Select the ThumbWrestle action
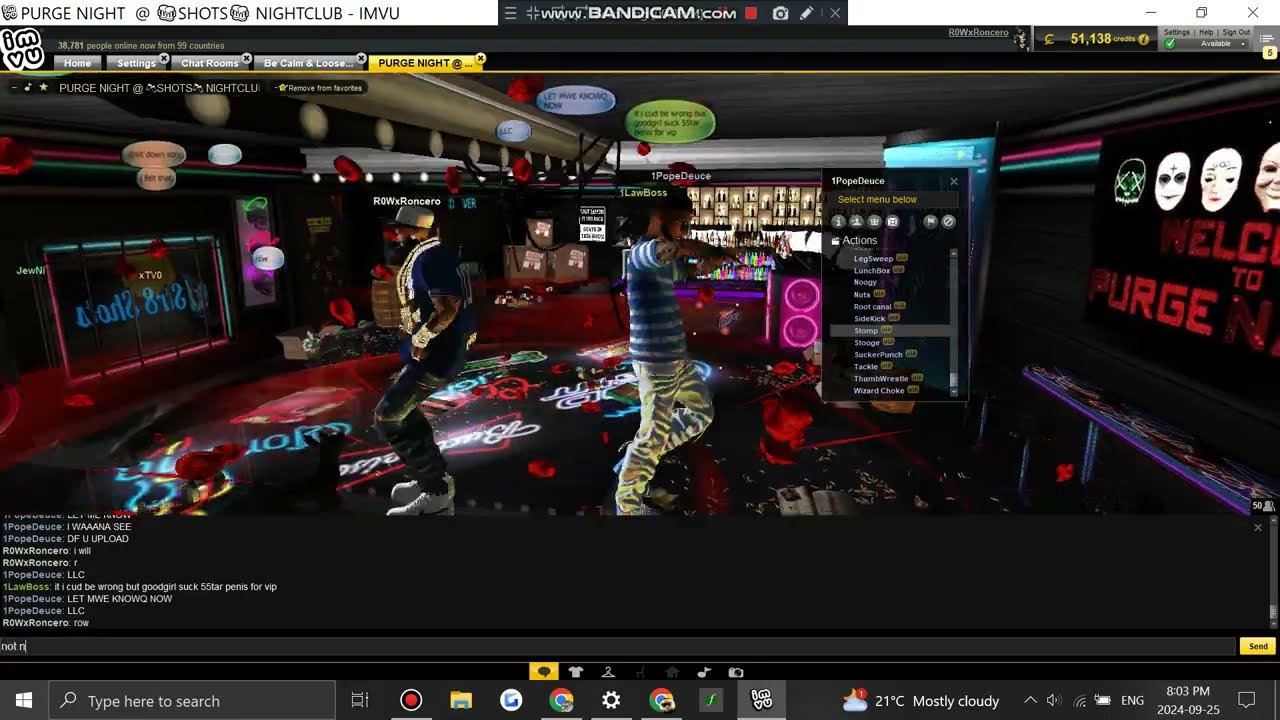Image resolution: width=1280 pixels, height=720 pixels. coord(881,379)
